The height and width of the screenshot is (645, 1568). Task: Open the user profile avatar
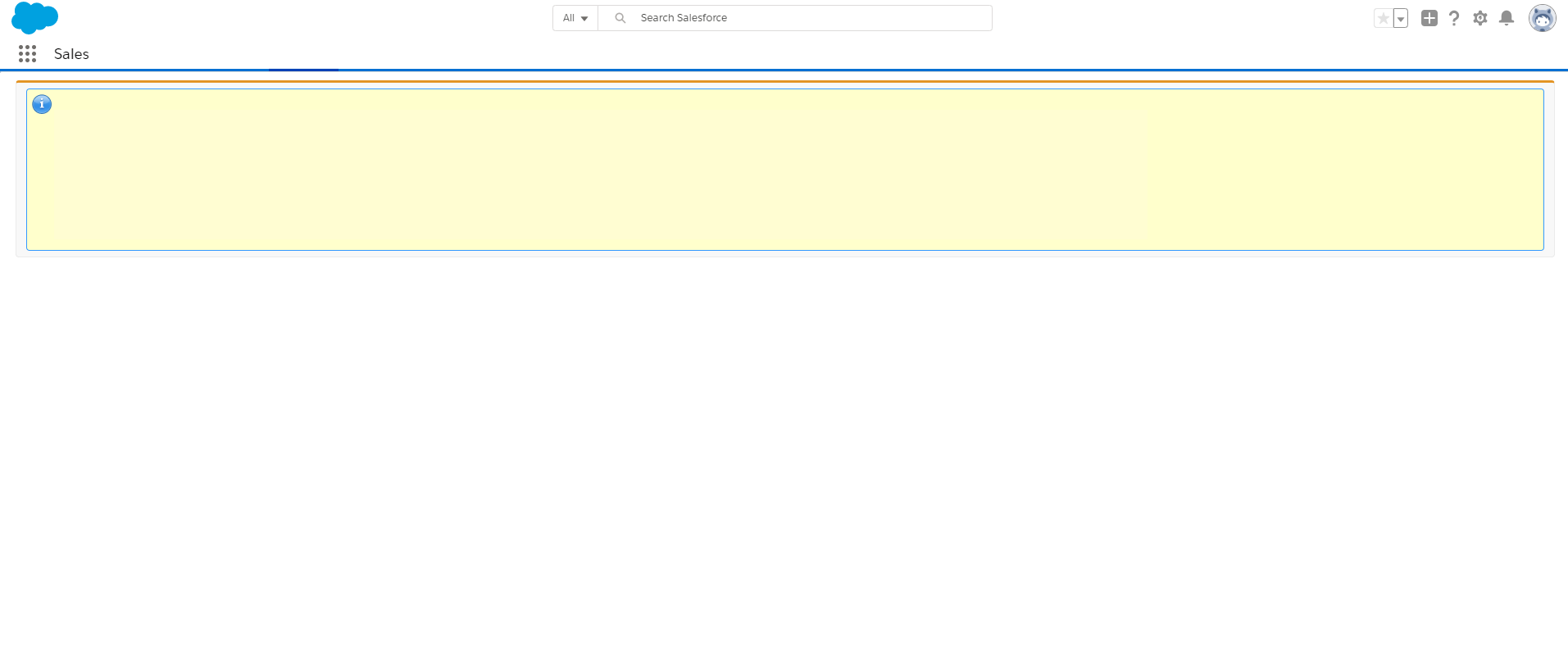pyautogui.click(x=1543, y=18)
